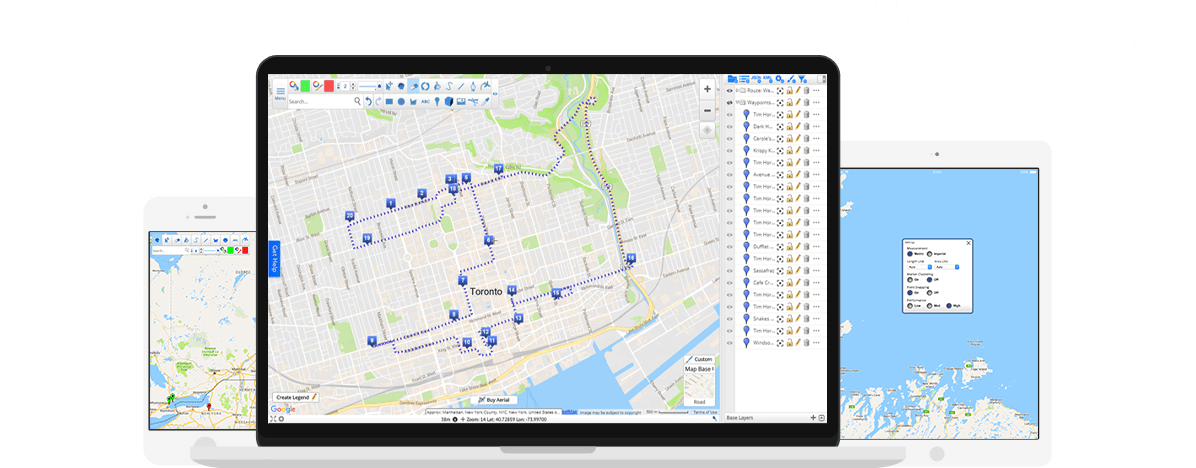Select the ABC text label tool
Screen dimensions: 1196x468
point(425,101)
